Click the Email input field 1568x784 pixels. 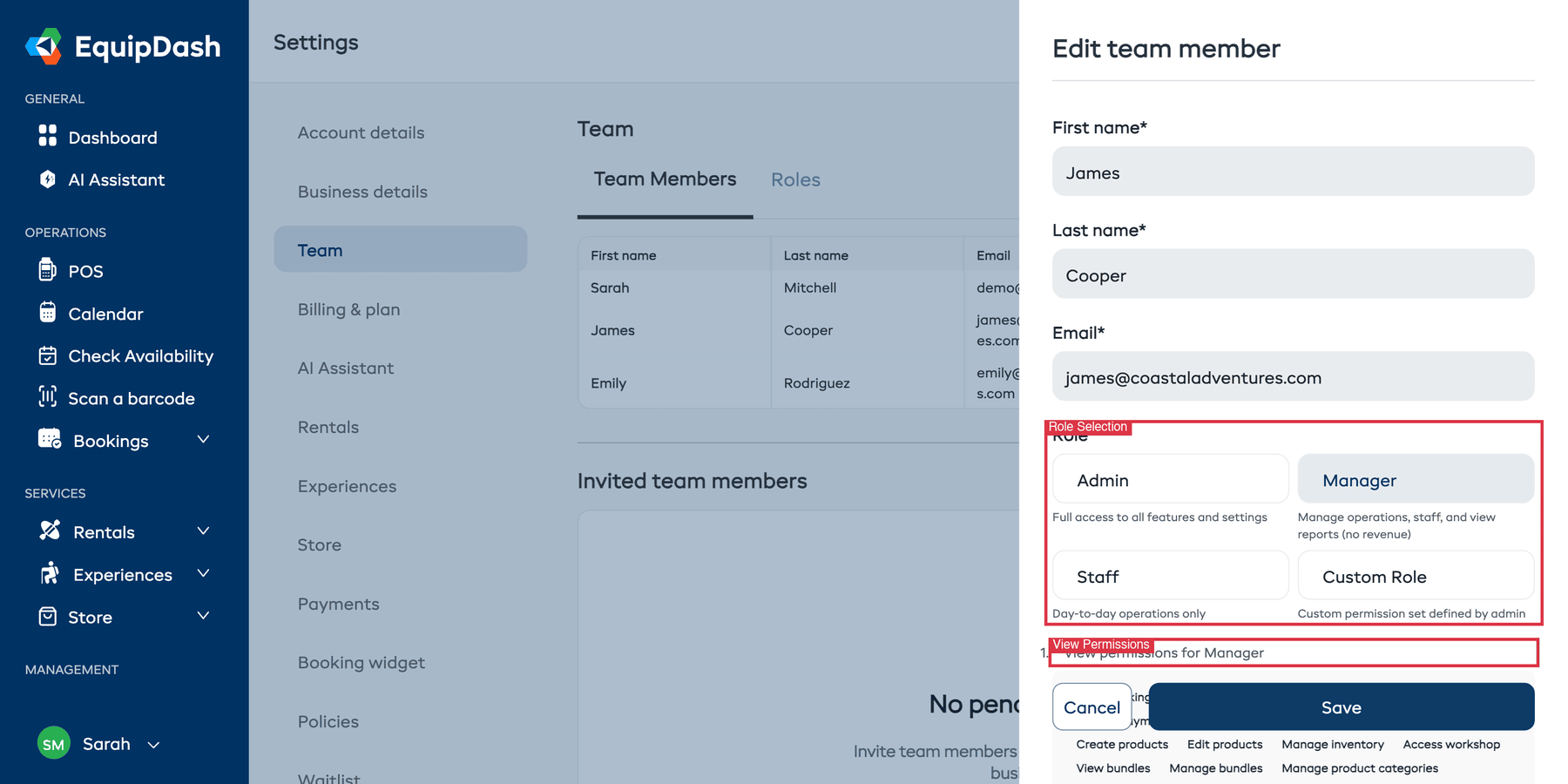point(1293,376)
